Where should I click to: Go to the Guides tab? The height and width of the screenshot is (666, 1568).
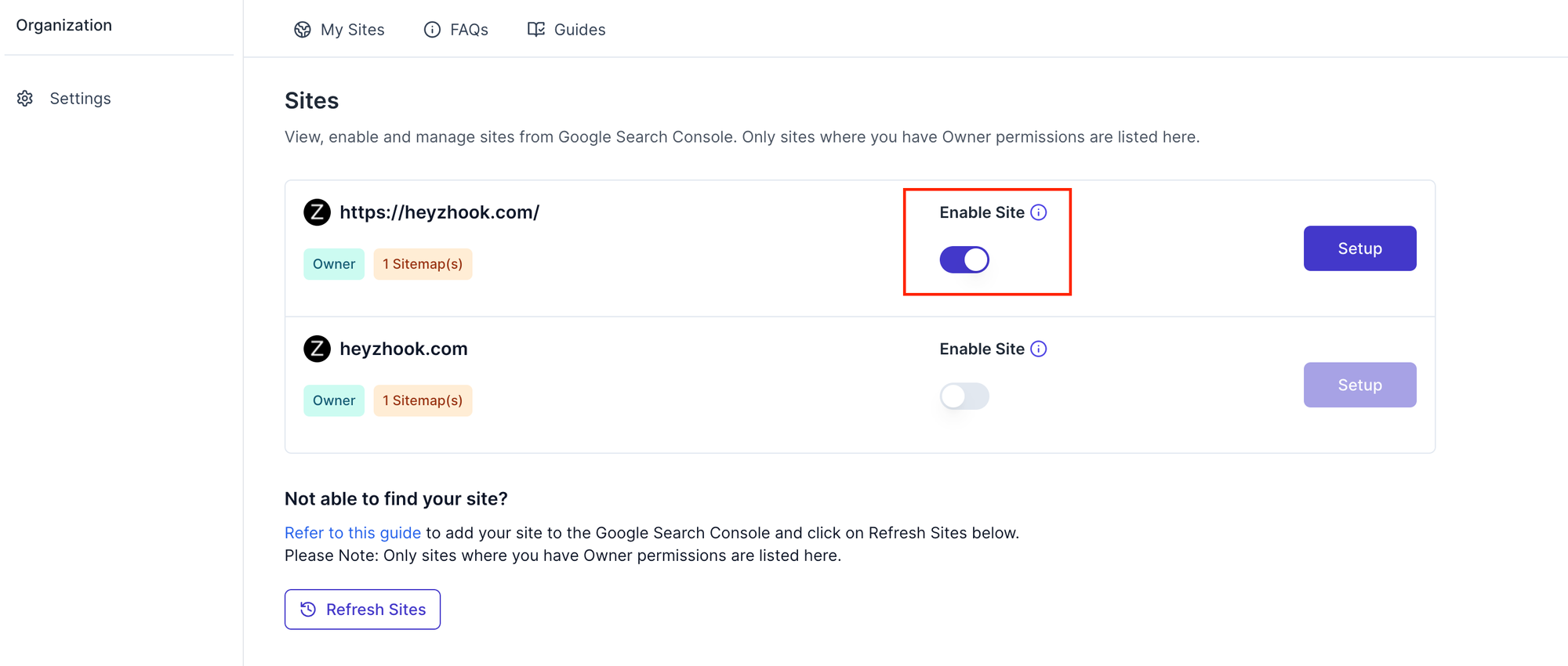click(579, 30)
